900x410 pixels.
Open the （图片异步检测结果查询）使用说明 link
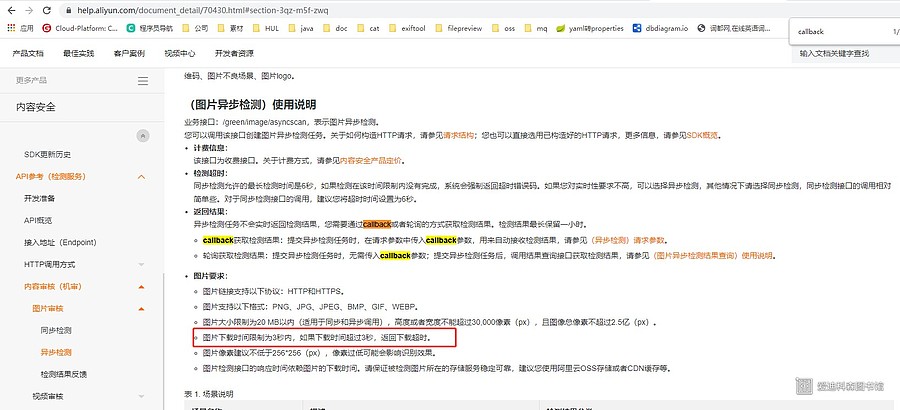tap(712, 256)
